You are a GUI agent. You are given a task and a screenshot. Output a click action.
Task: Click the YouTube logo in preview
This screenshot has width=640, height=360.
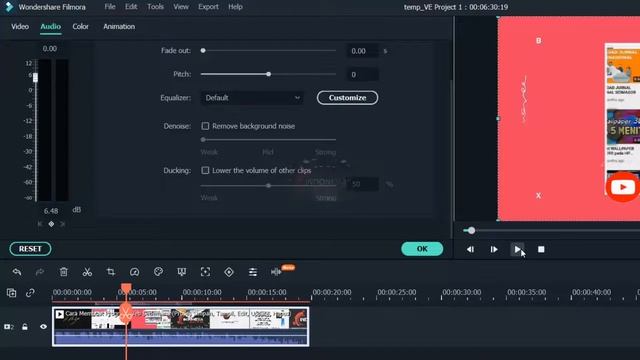[x=622, y=187]
